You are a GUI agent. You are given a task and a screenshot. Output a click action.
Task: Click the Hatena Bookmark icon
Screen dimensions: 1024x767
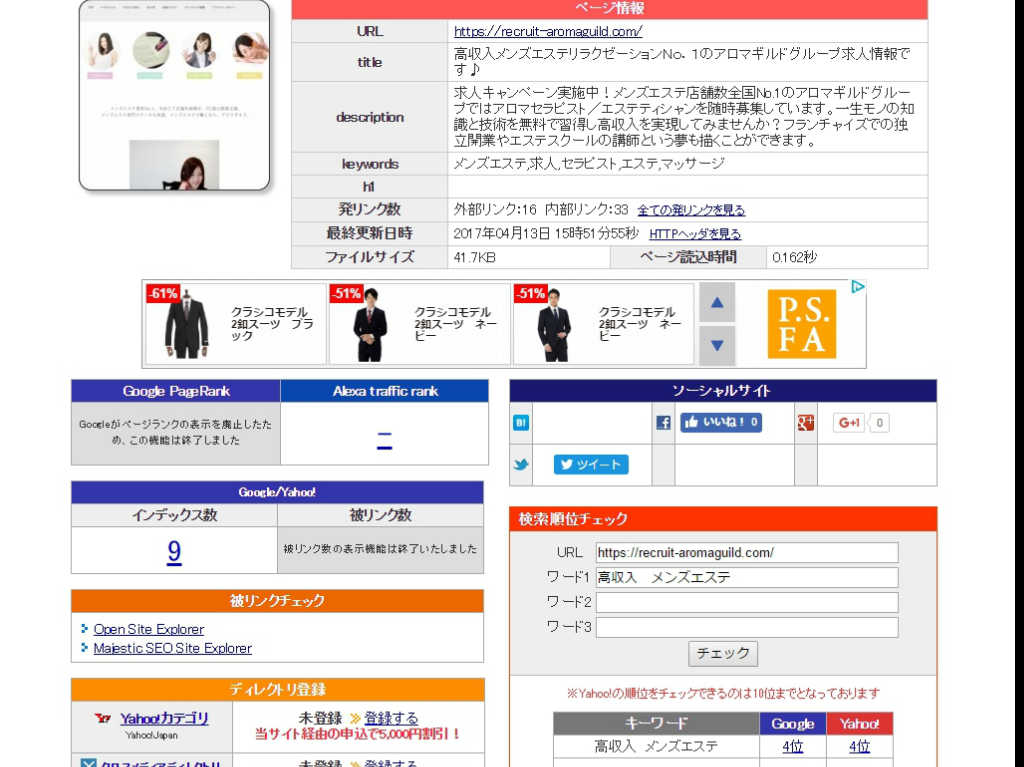521,423
